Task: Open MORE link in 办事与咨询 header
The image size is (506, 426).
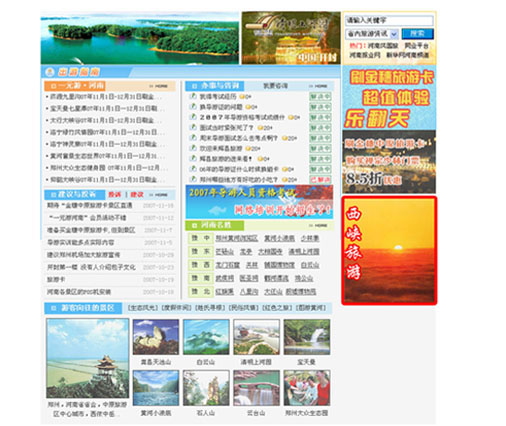Action: coord(318,86)
